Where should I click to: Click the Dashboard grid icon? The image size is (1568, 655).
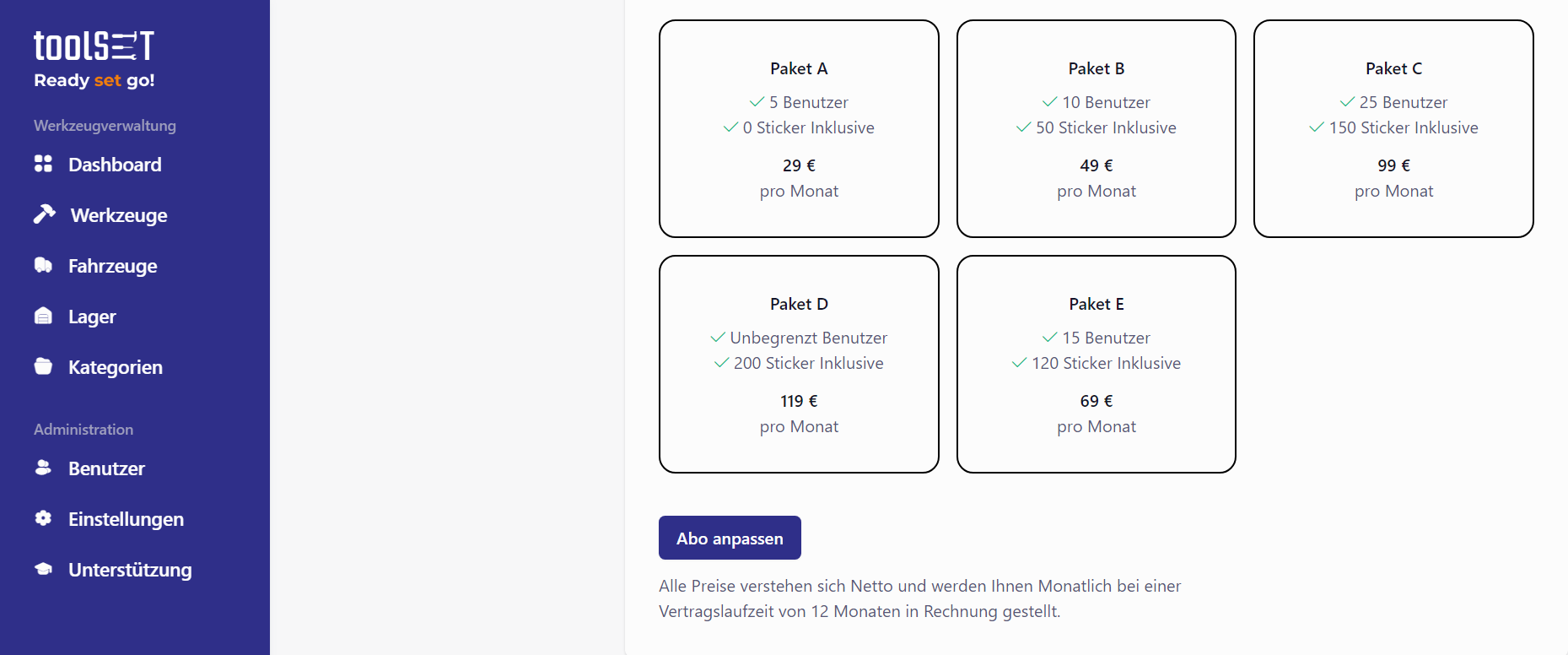[43, 164]
